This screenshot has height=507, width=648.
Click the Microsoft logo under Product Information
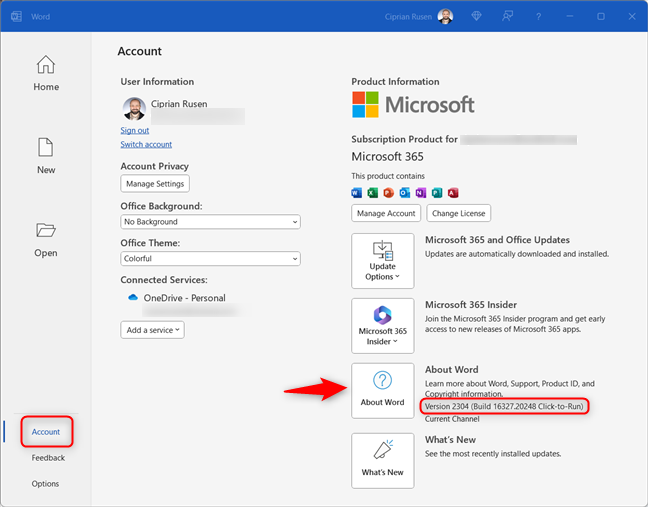[413, 105]
